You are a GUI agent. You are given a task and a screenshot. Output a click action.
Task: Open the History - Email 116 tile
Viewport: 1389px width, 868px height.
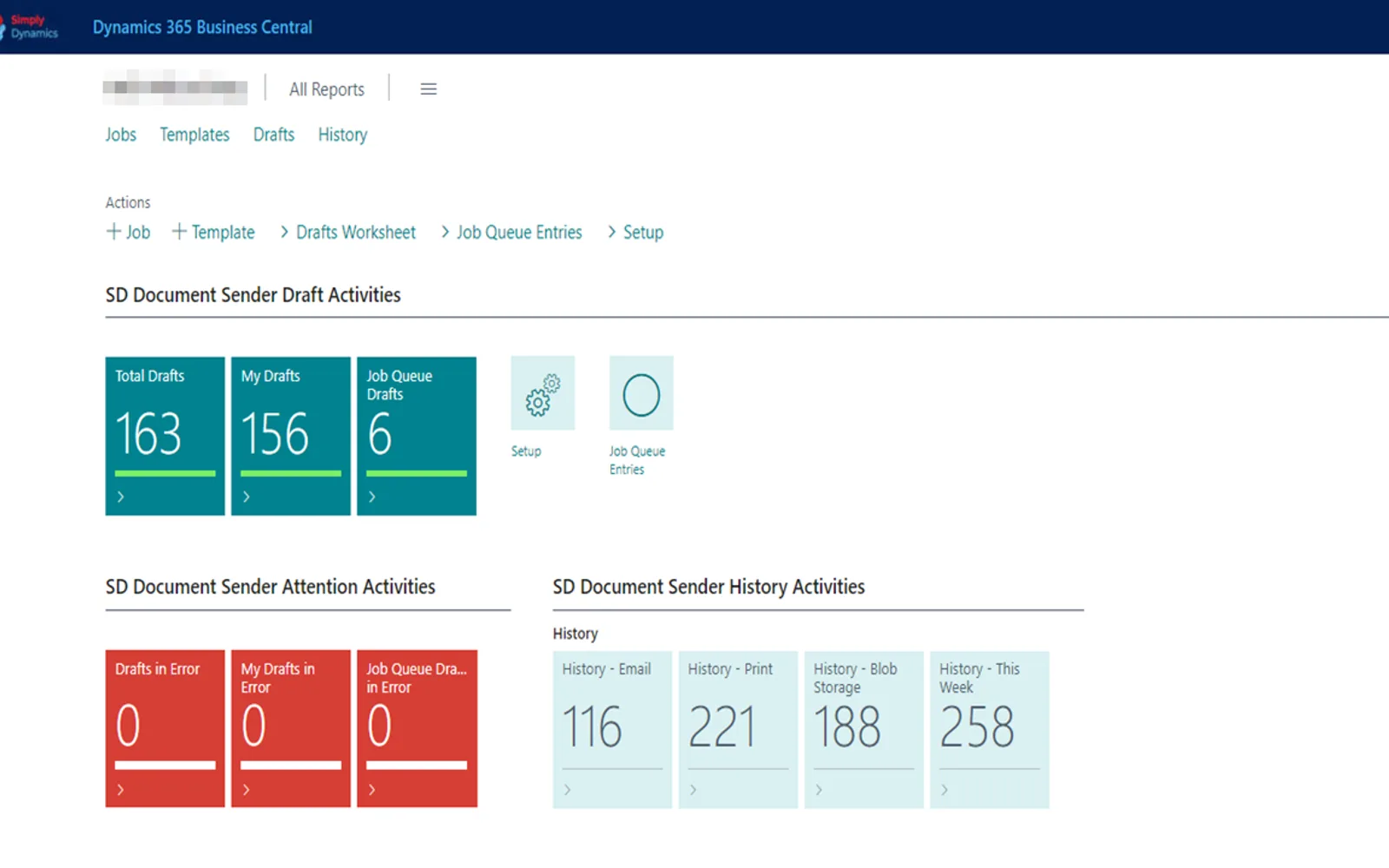click(x=612, y=730)
